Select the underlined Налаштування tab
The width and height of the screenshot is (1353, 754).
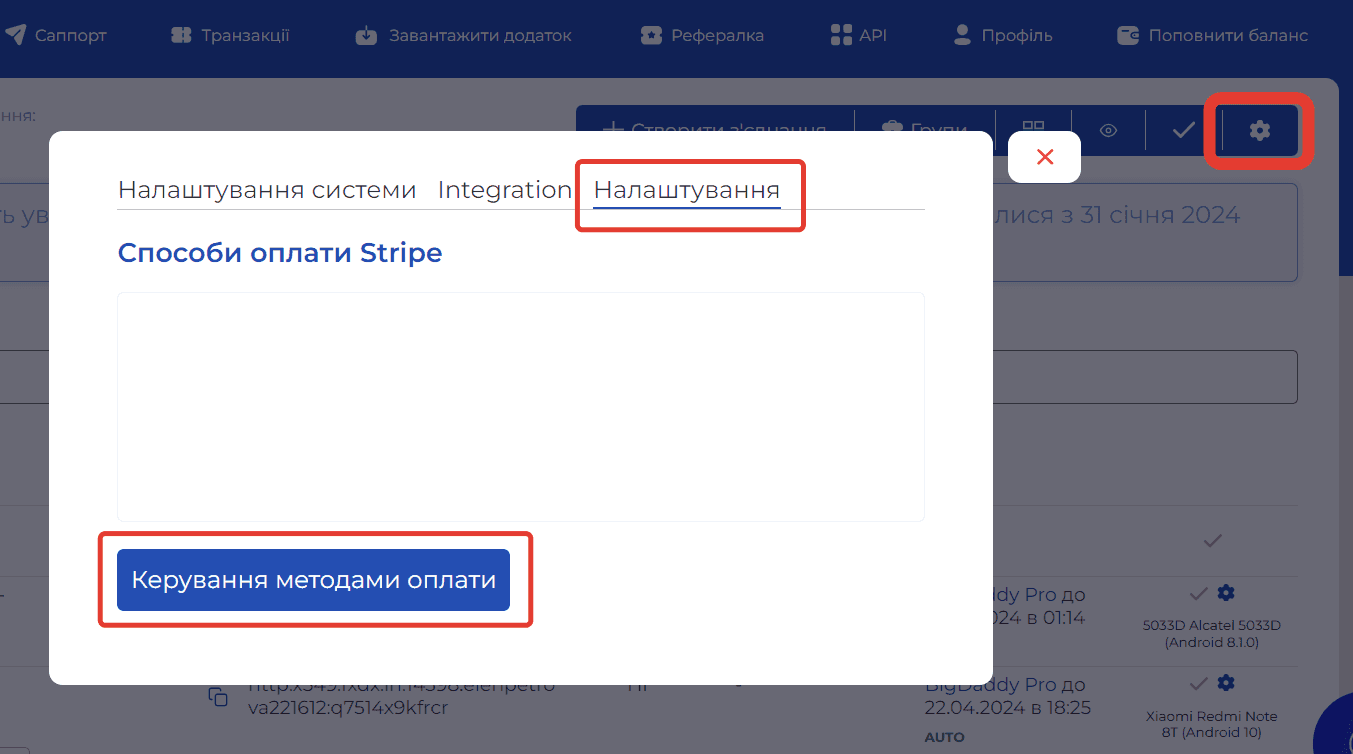[x=687, y=190]
